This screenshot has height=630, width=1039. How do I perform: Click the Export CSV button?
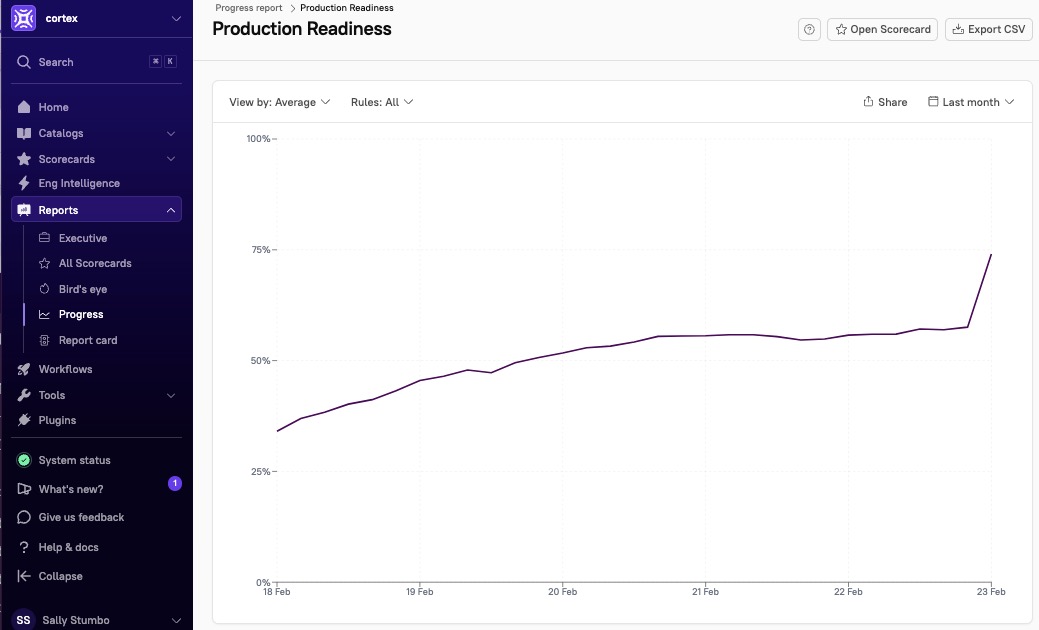(x=988, y=30)
